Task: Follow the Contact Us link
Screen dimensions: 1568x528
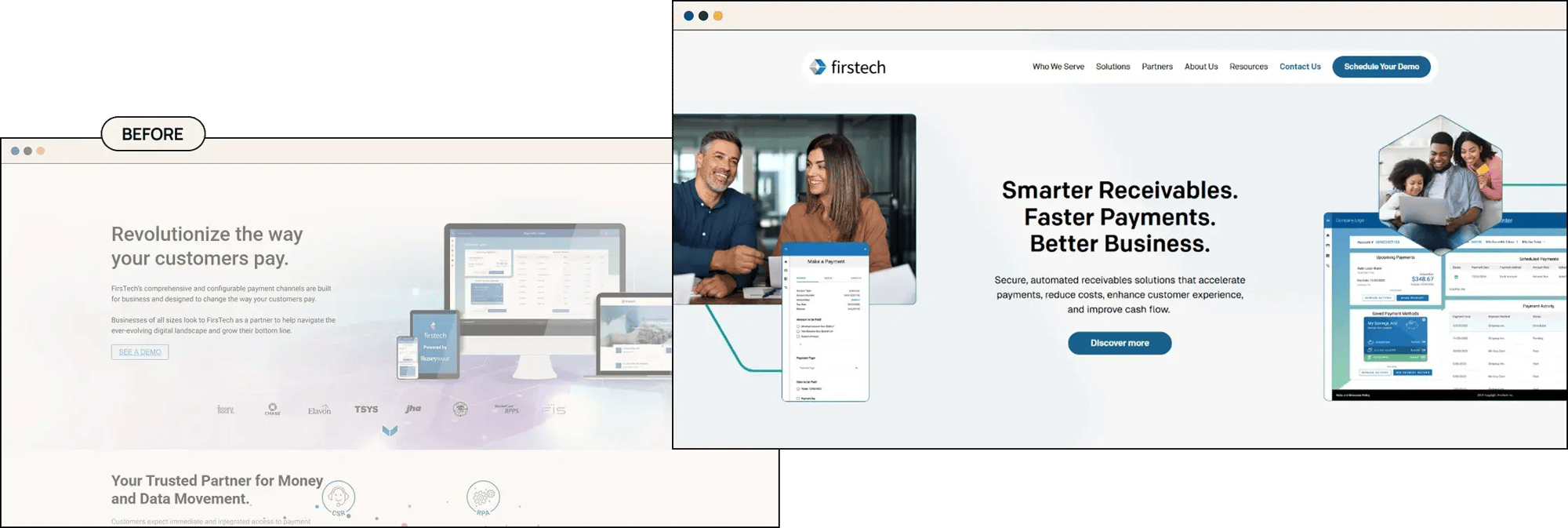Action: click(x=1300, y=67)
